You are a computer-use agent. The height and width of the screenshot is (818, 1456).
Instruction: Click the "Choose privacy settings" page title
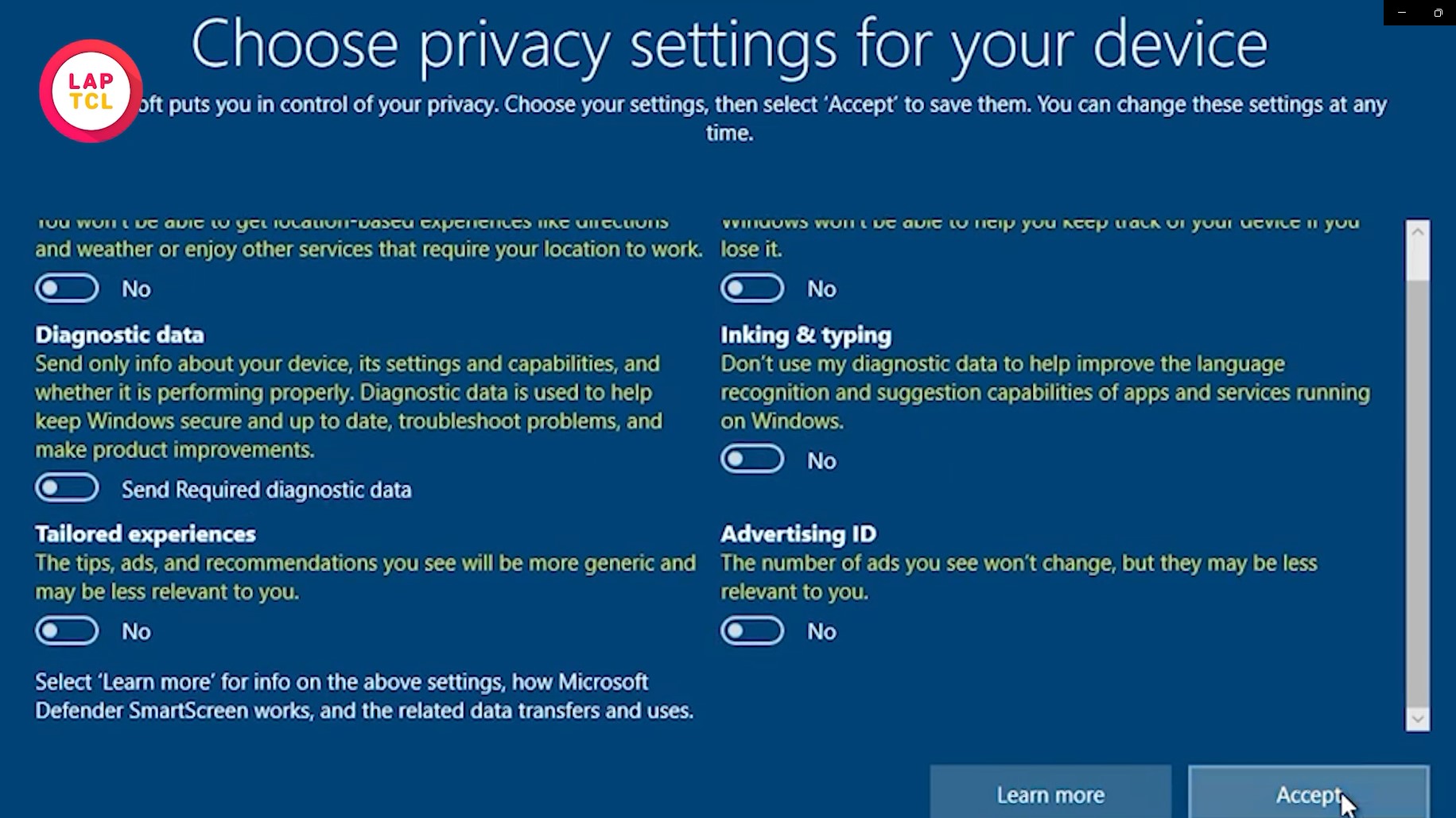728,44
